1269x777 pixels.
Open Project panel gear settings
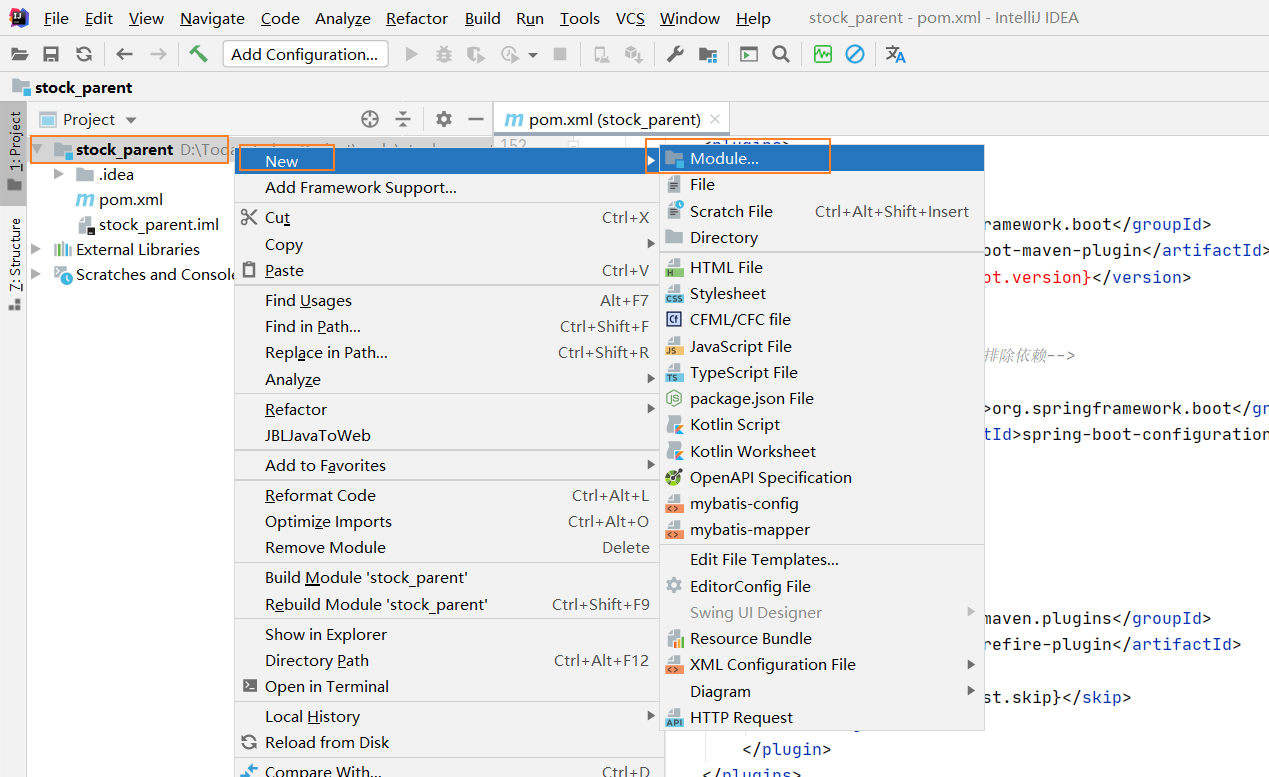[444, 119]
